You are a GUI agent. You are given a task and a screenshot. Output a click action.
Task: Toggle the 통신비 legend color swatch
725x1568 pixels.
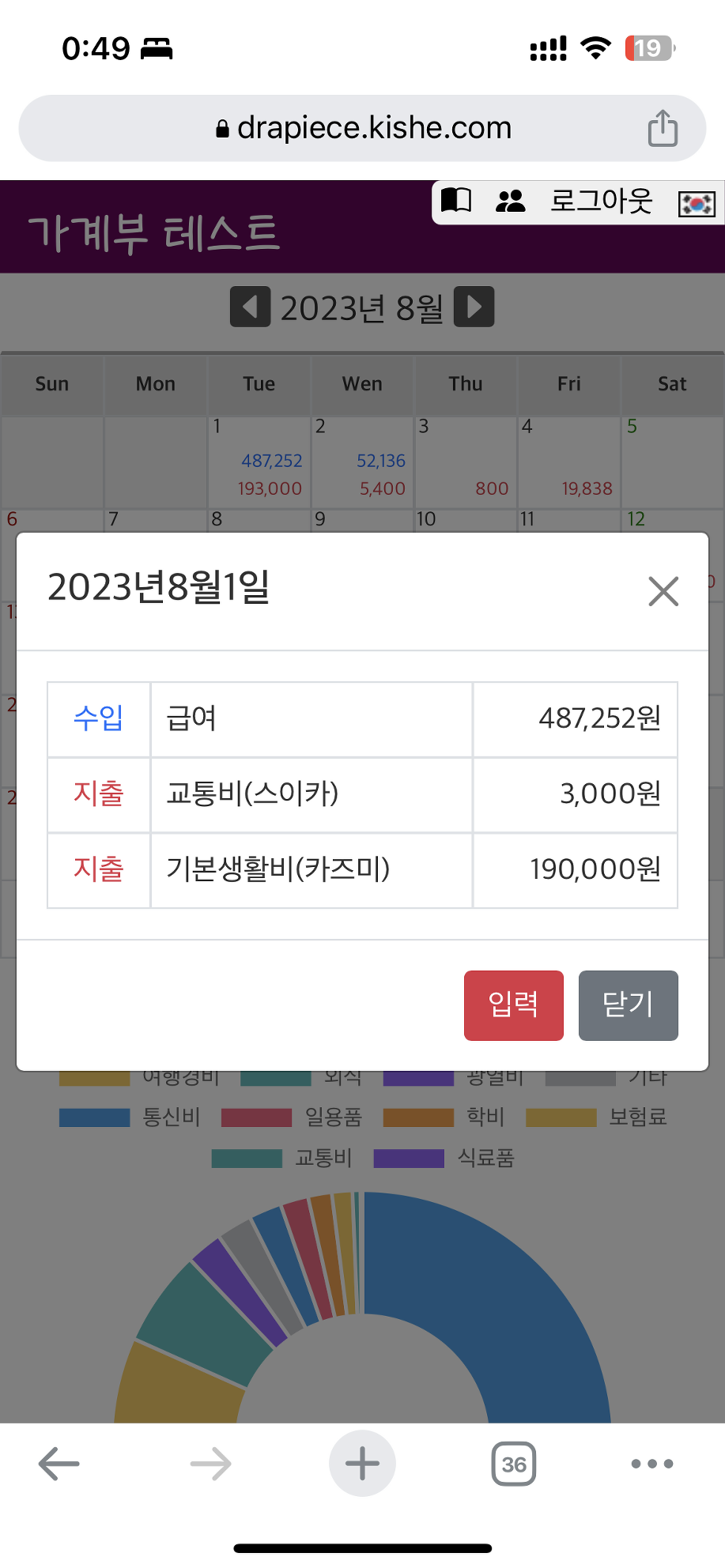pos(95,1118)
